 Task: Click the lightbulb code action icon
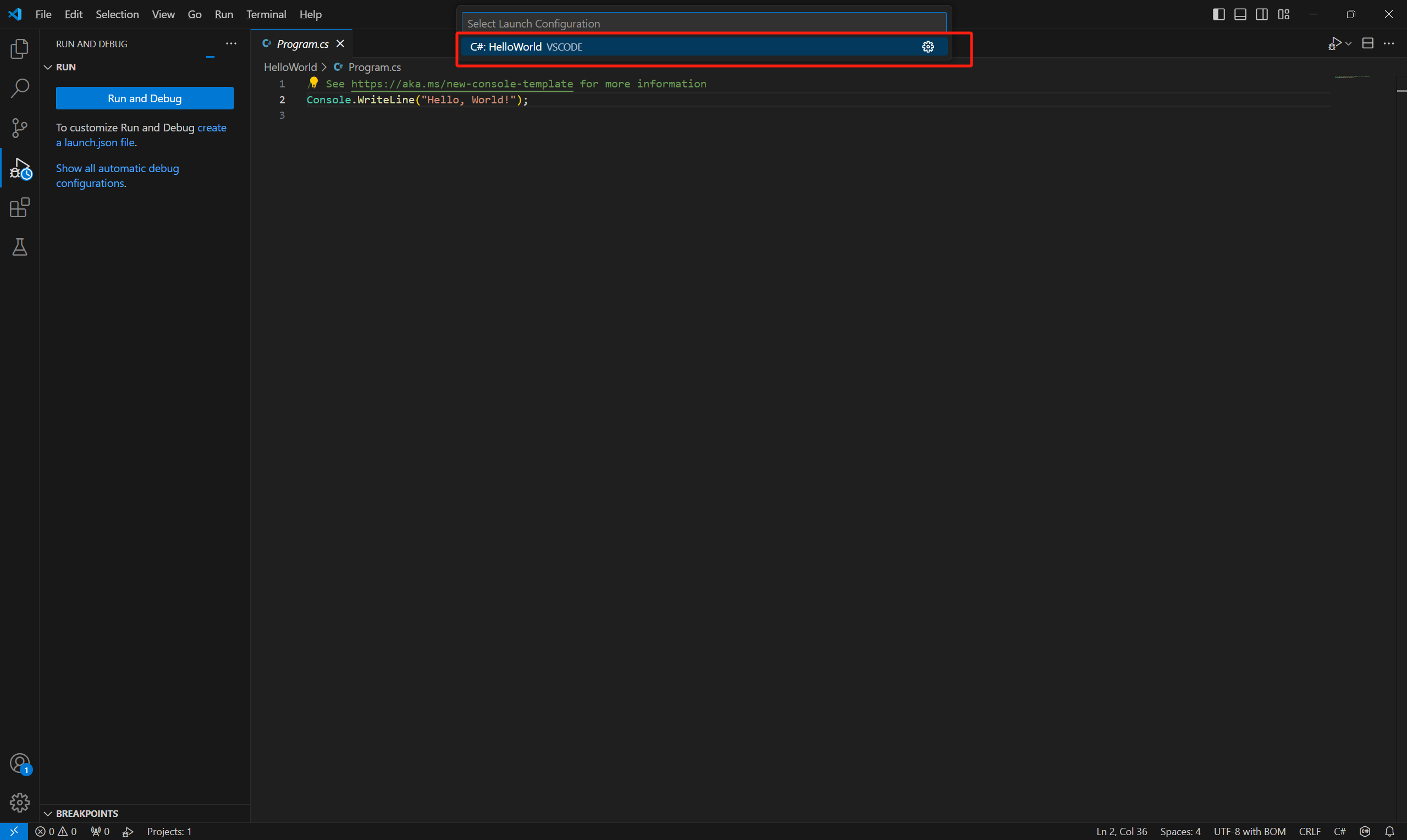point(313,82)
